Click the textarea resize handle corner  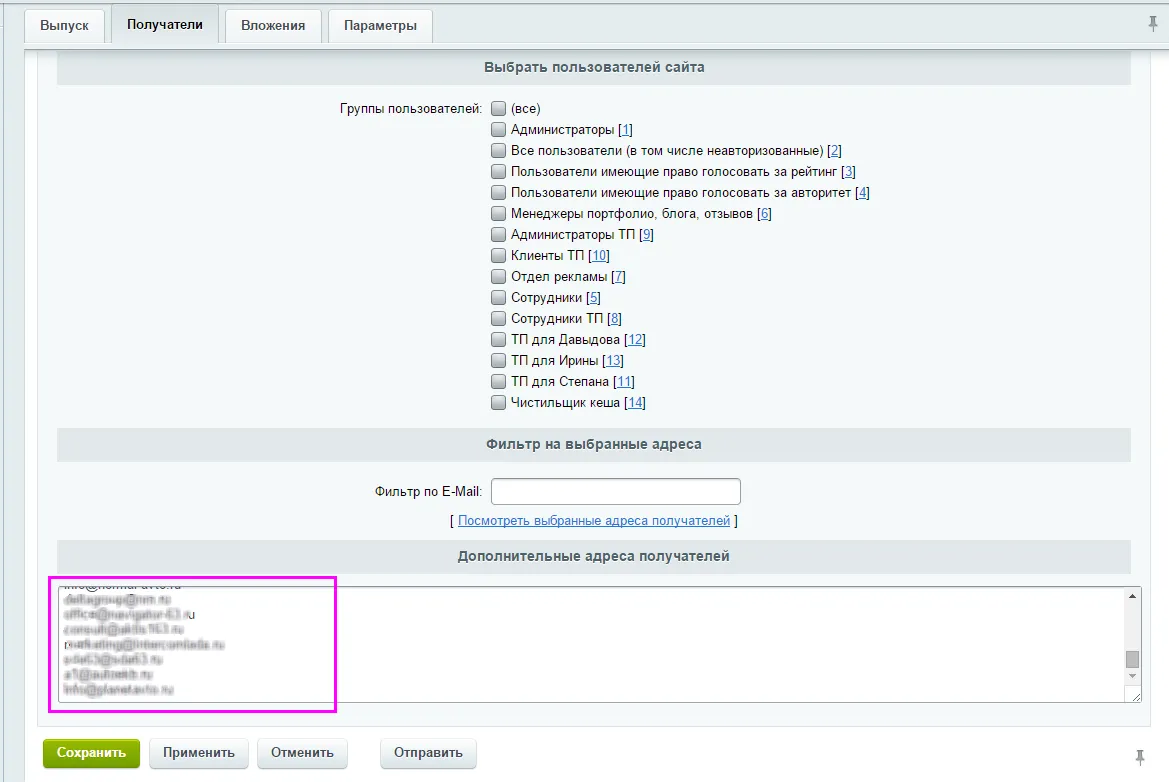(1135, 697)
